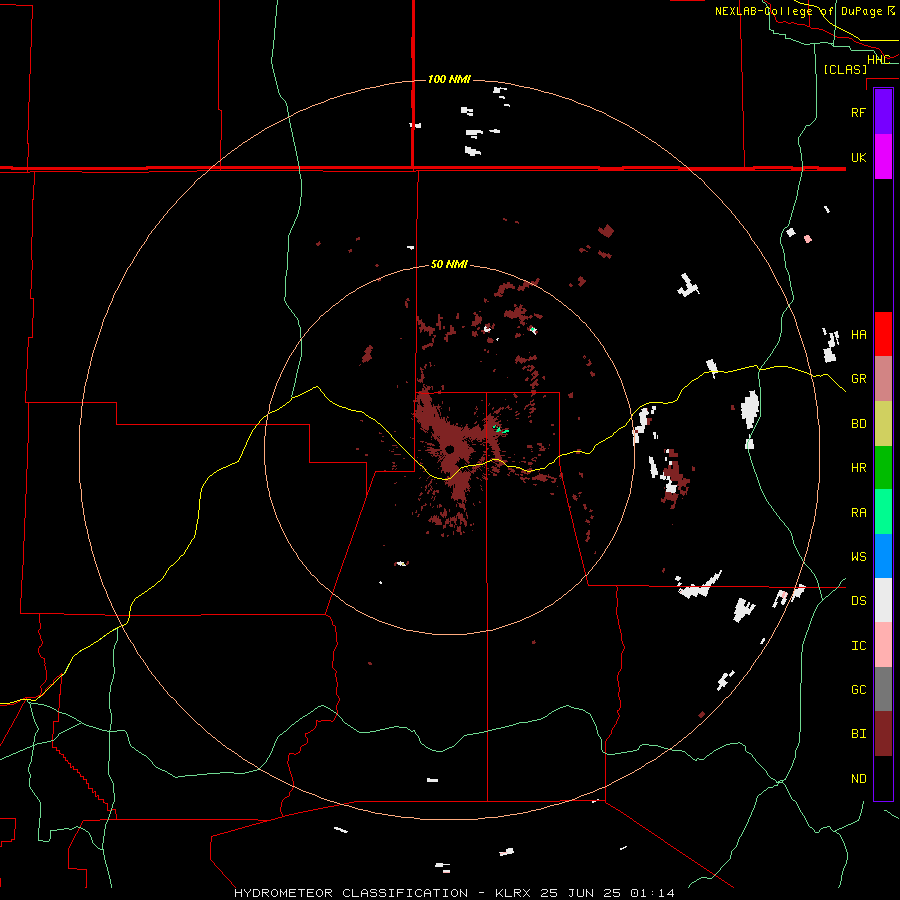The height and width of the screenshot is (900, 900).
Task: Select the HR legend label
Action: click(858, 468)
